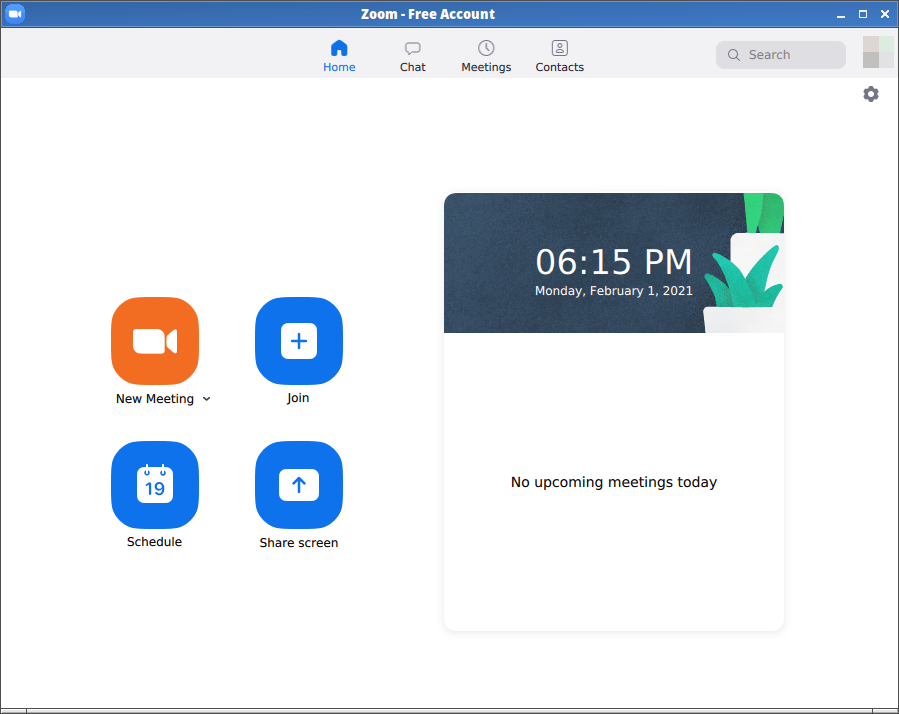899x714 pixels.
Task: Click the Monday, February 1, 2021 date
Action: pyautogui.click(x=613, y=291)
